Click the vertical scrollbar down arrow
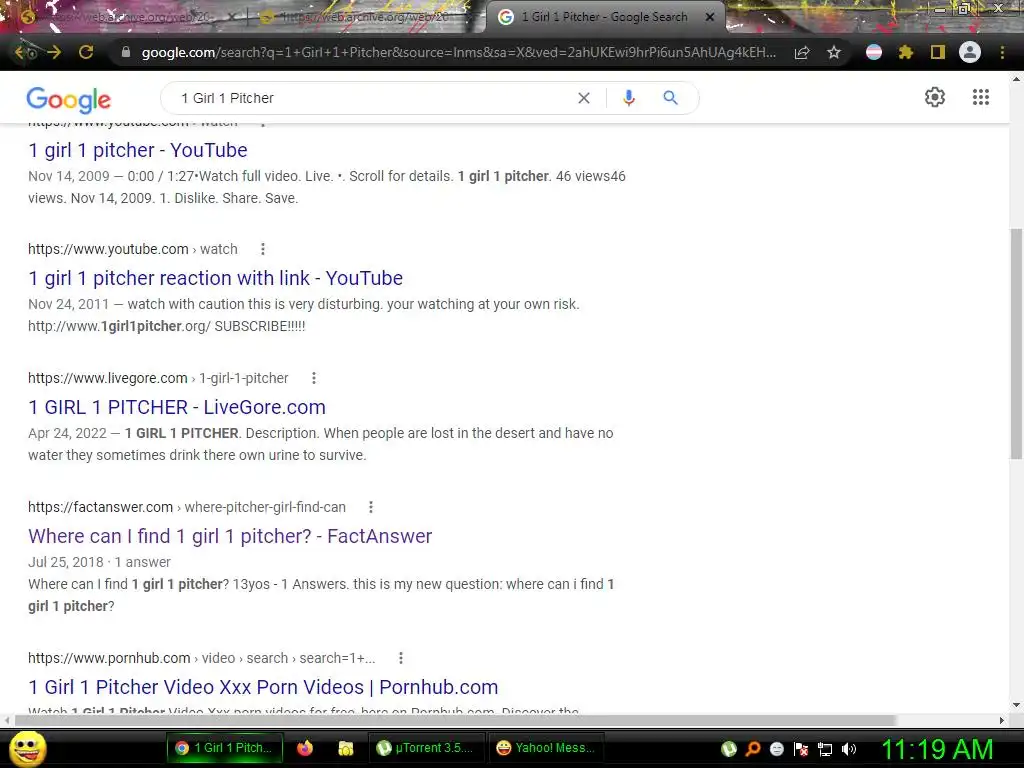This screenshot has height=768, width=1024. click(x=1016, y=705)
